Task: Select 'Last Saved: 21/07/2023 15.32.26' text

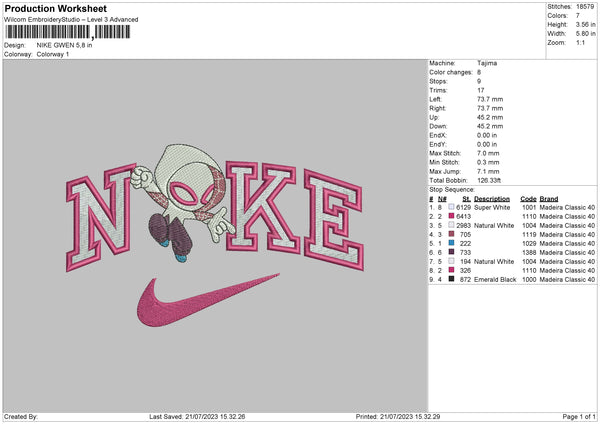Action: (197, 416)
